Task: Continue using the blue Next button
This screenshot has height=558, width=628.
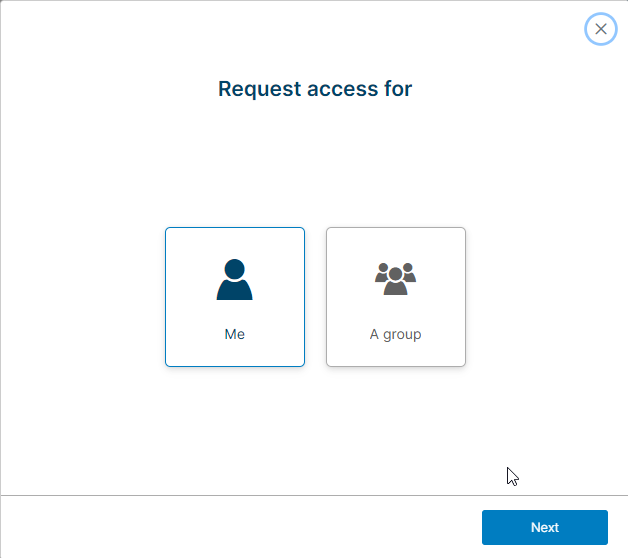Action: click(545, 527)
